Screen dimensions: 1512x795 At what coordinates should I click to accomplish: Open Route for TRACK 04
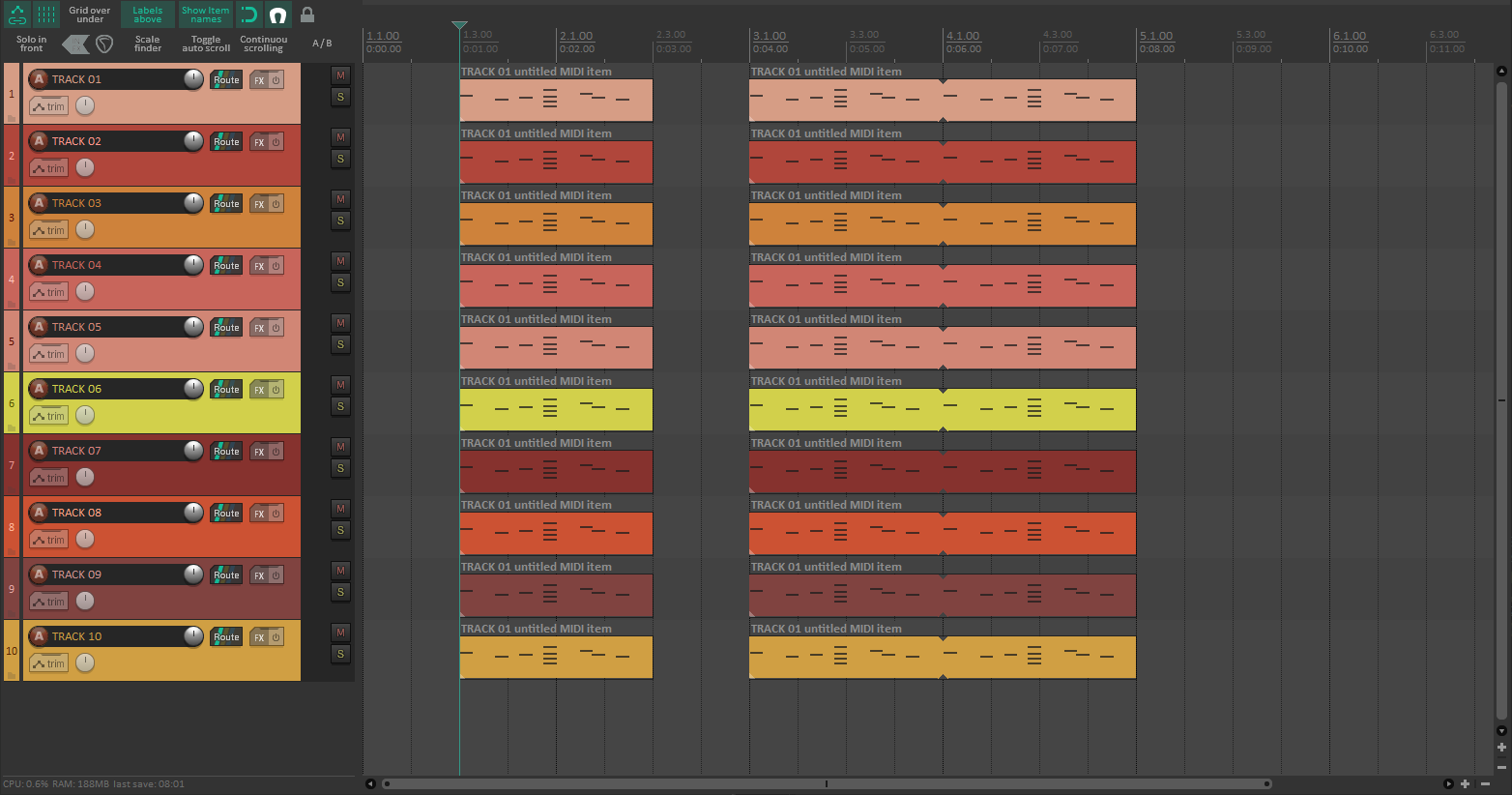coord(226,266)
